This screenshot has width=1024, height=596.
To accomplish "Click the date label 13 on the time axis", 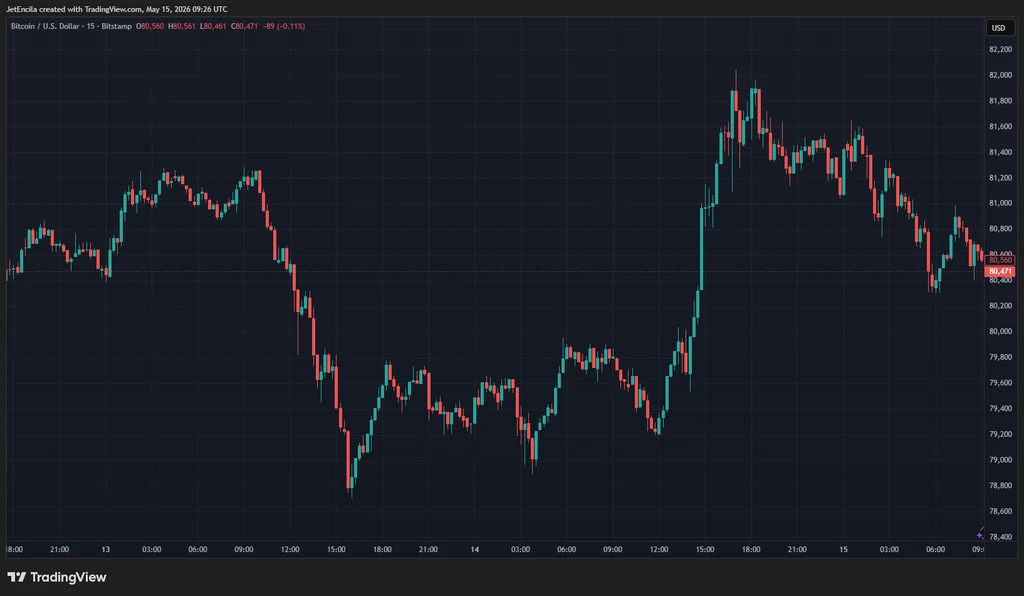I will click(106, 550).
